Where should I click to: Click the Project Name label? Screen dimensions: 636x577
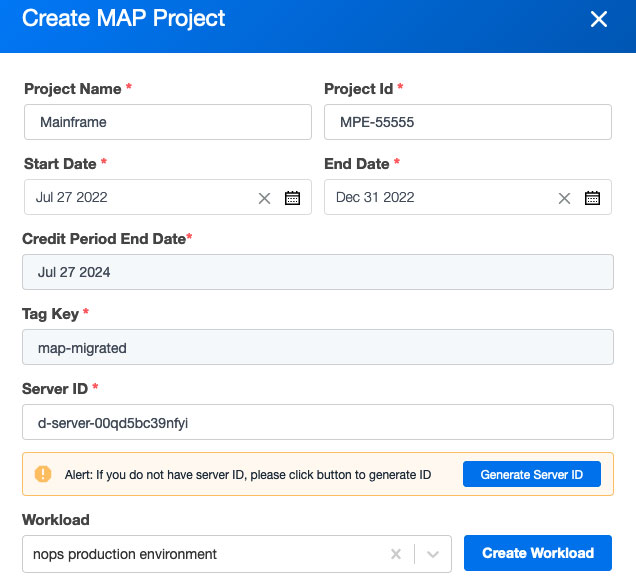pos(73,89)
